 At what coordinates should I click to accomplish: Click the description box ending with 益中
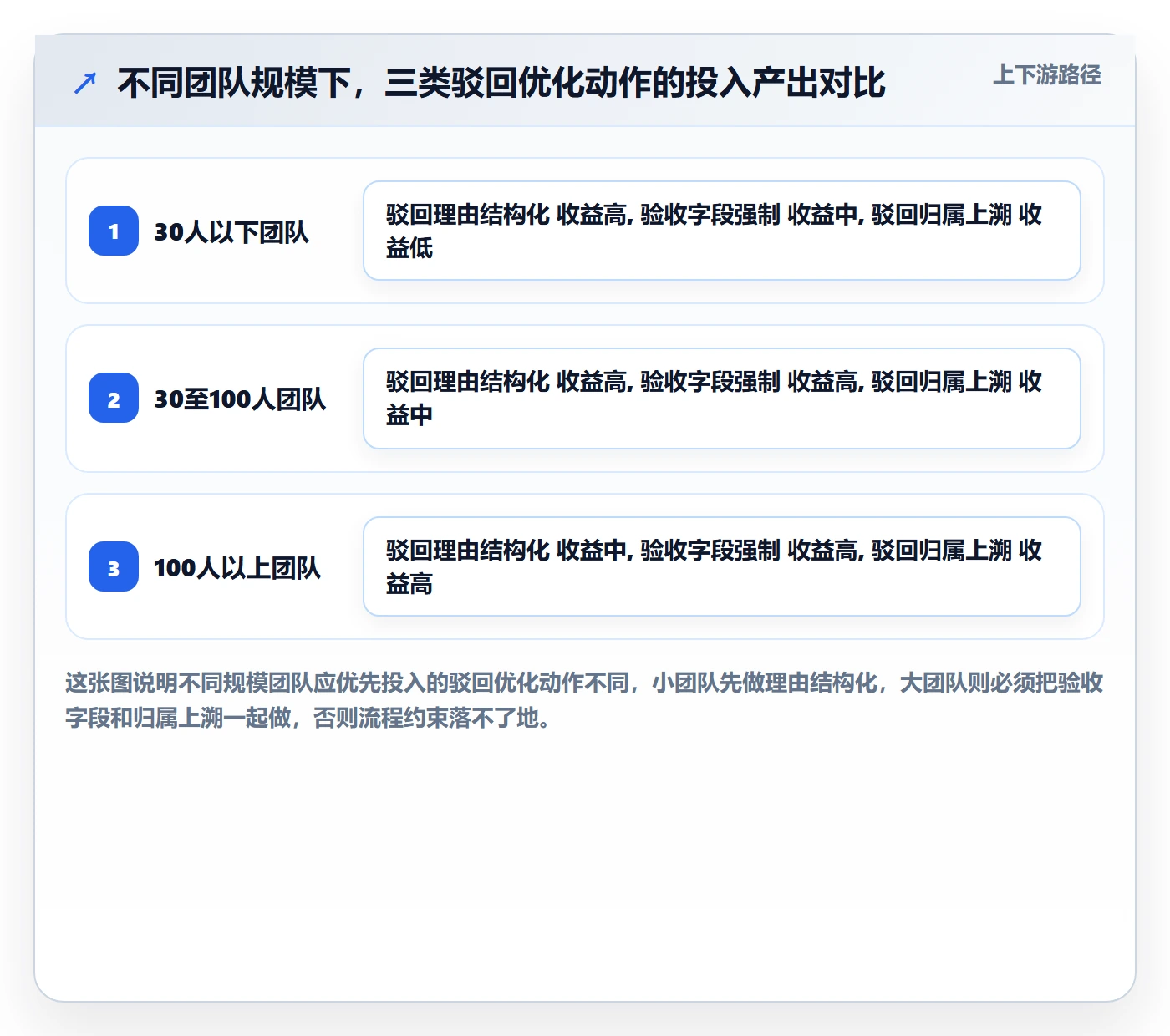[x=722, y=399]
